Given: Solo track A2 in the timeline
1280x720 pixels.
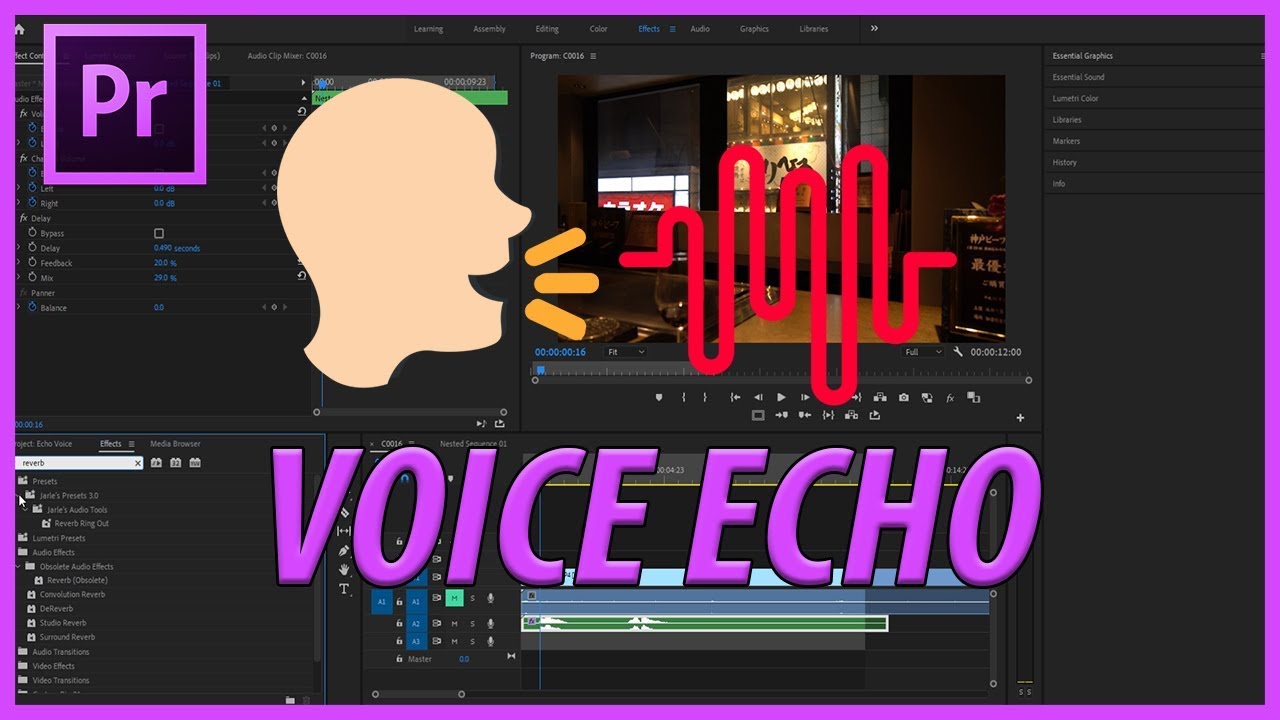Looking at the screenshot, I should 471,623.
